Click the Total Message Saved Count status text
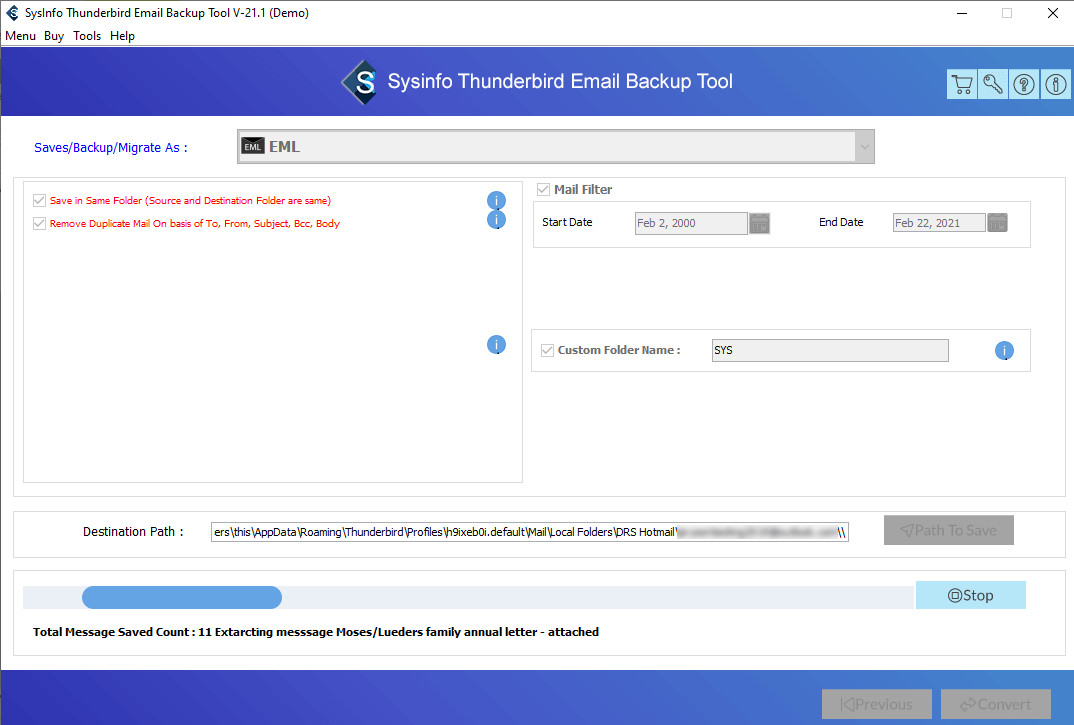 (x=316, y=632)
